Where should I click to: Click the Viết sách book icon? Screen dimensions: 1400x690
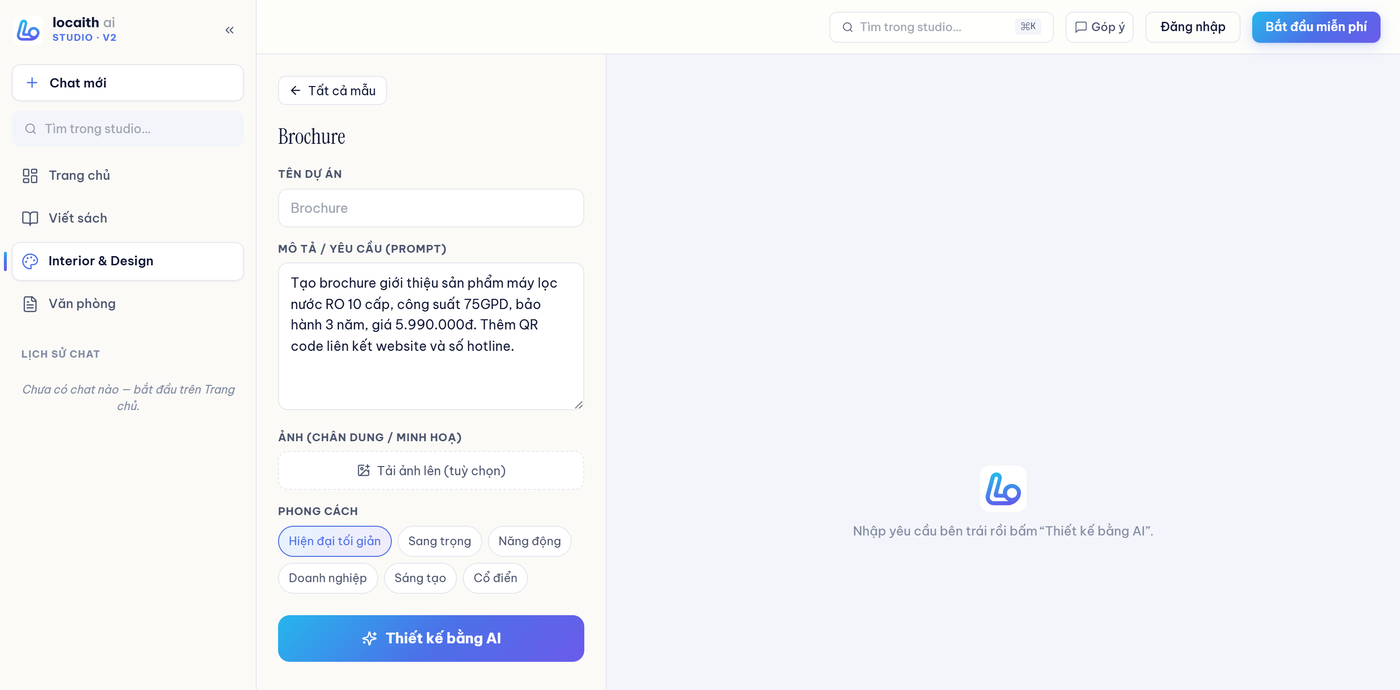(30, 218)
